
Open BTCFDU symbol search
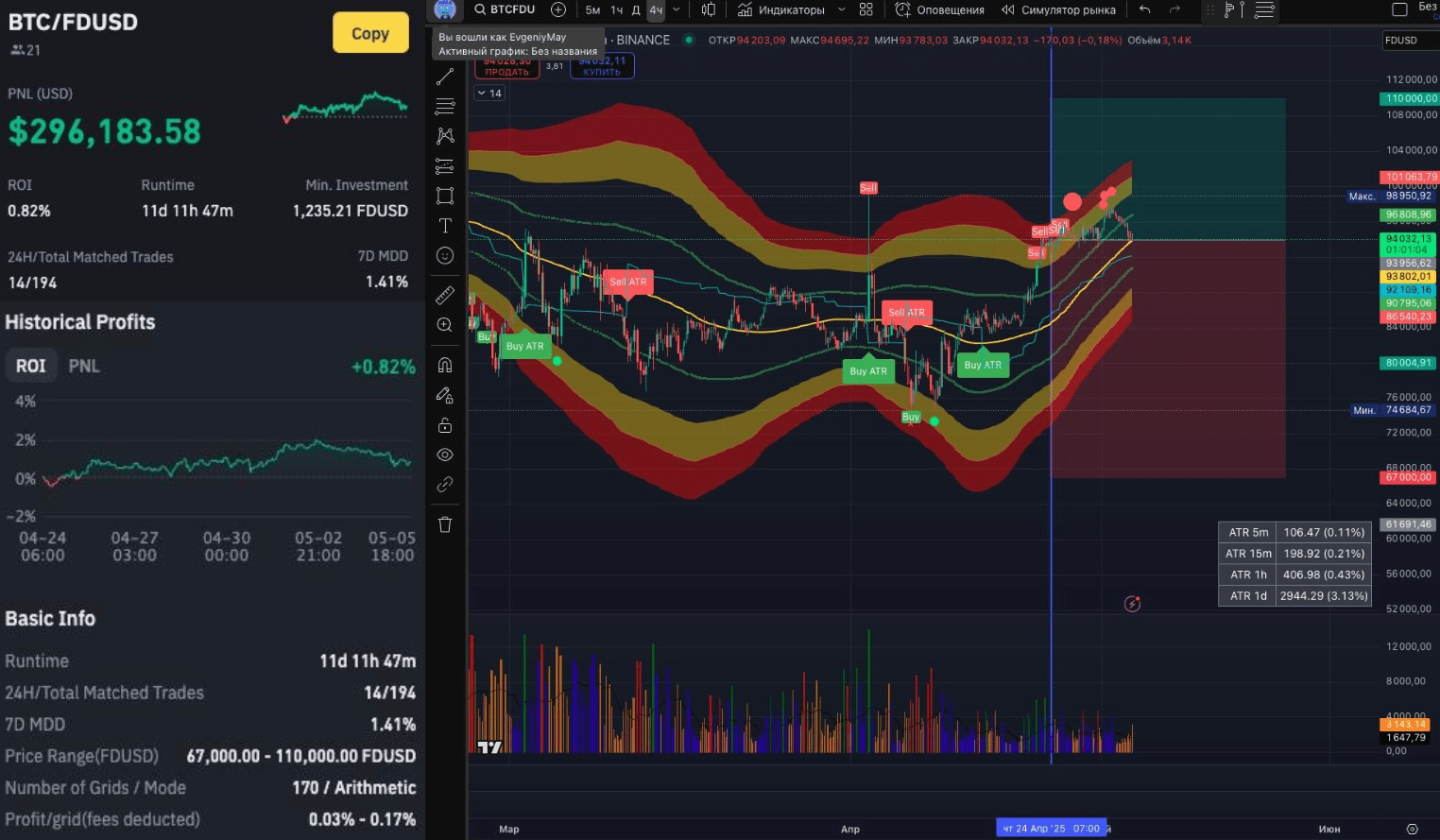[x=506, y=9]
